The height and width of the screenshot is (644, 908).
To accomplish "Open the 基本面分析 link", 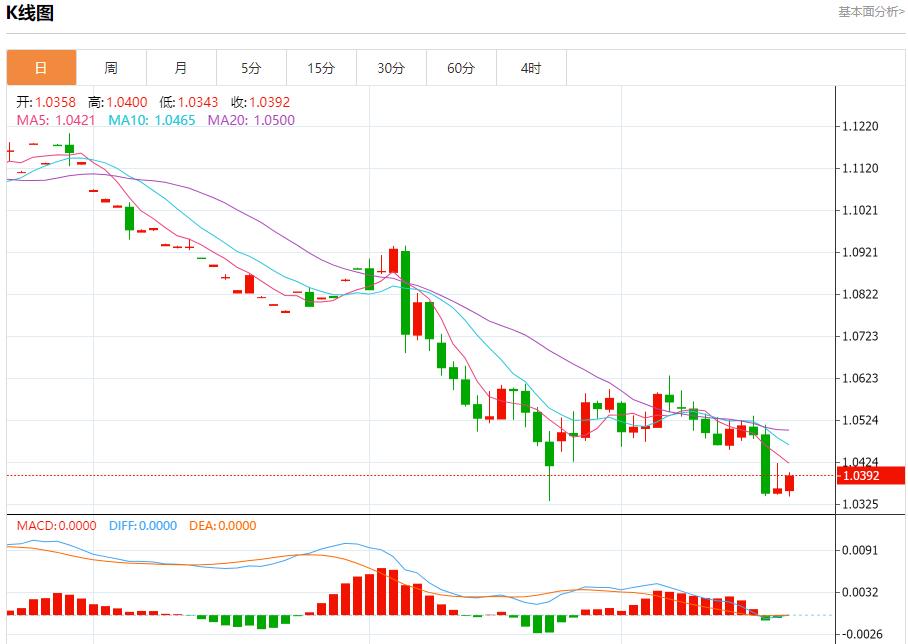I will coord(871,12).
